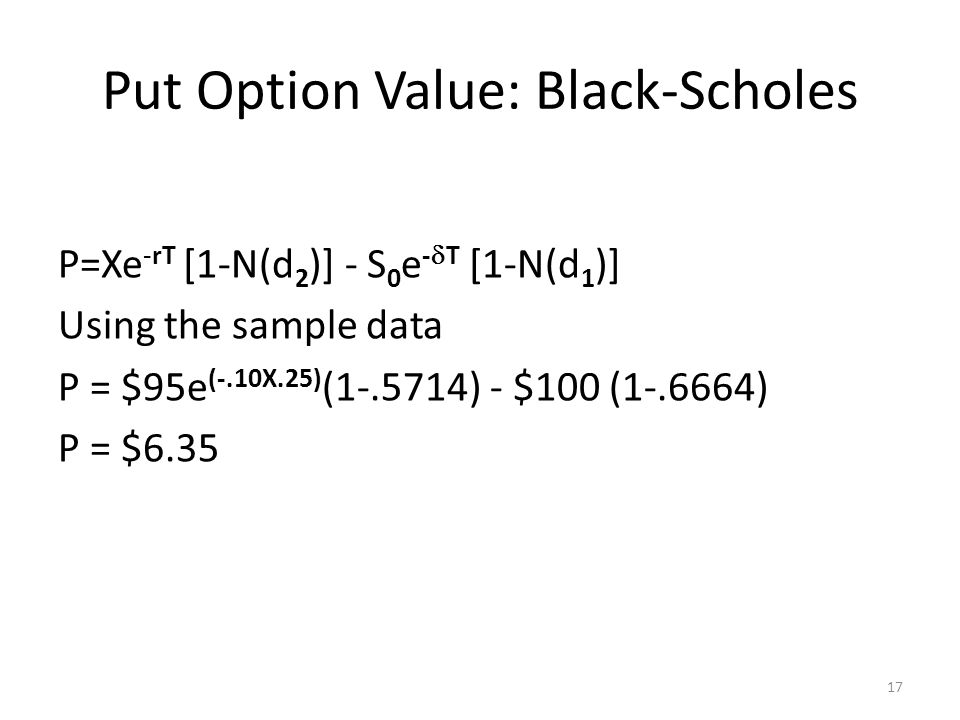Click the word 'Black-Scholes' in the title
The height and width of the screenshot is (720, 960).
tap(697, 90)
